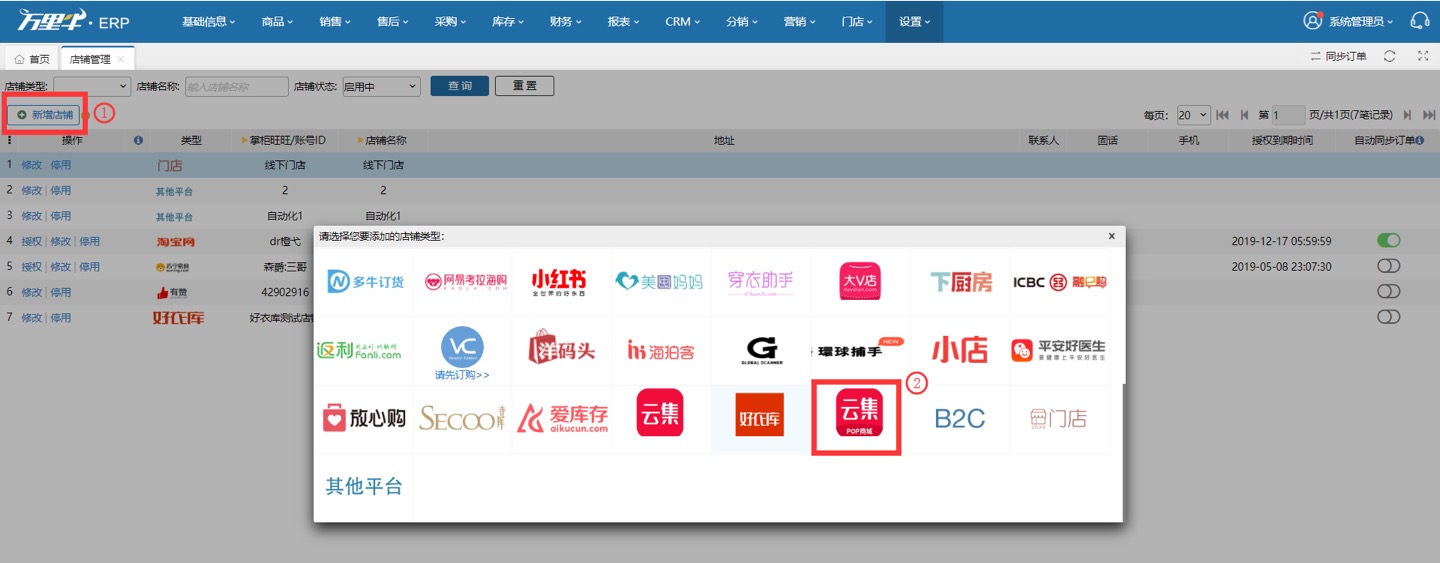The image size is (1440, 563).
Task: Open the customer service headset icon
Action: (x=1419, y=20)
